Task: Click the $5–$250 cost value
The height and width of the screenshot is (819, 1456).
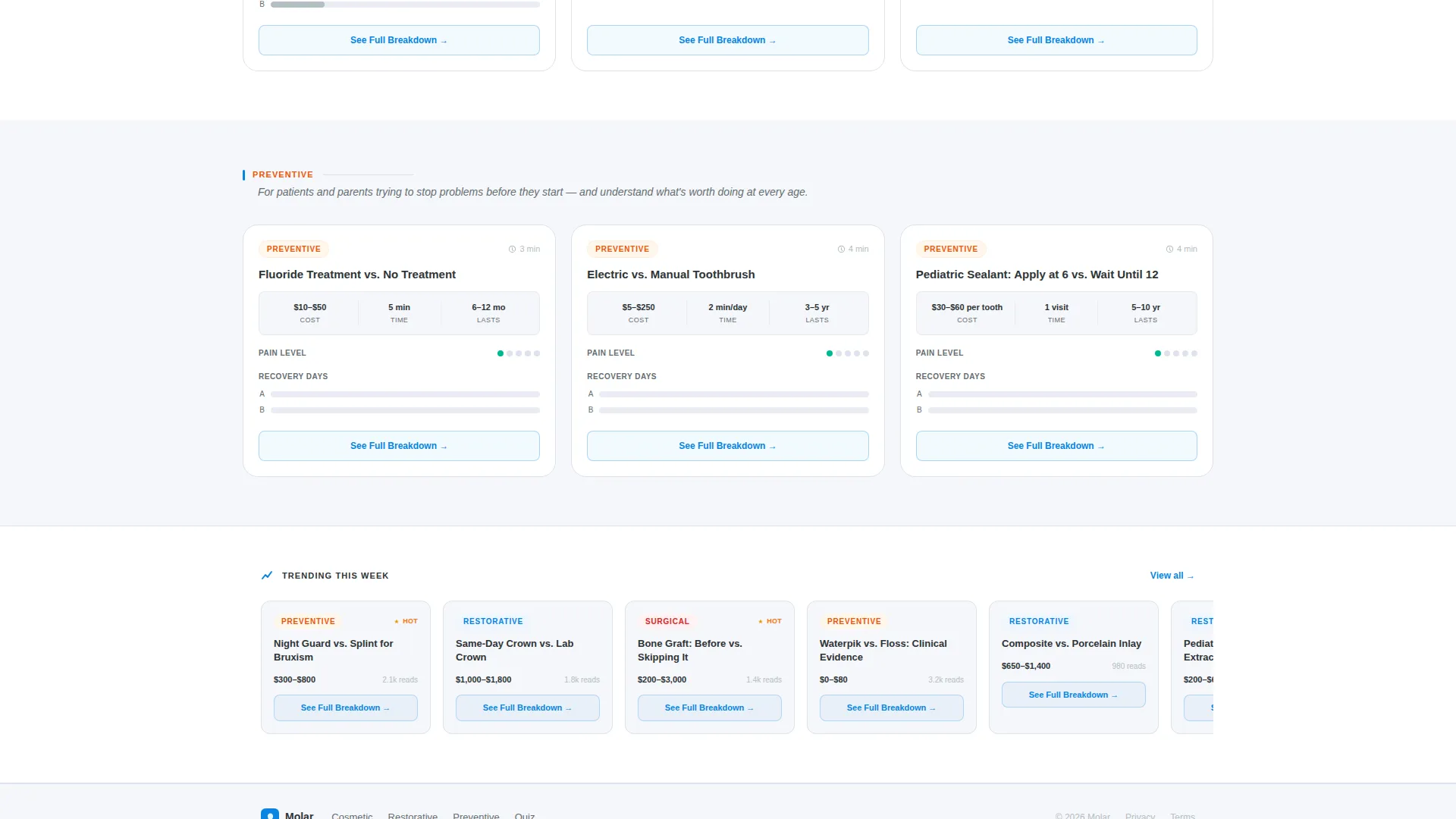Action: click(x=639, y=307)
